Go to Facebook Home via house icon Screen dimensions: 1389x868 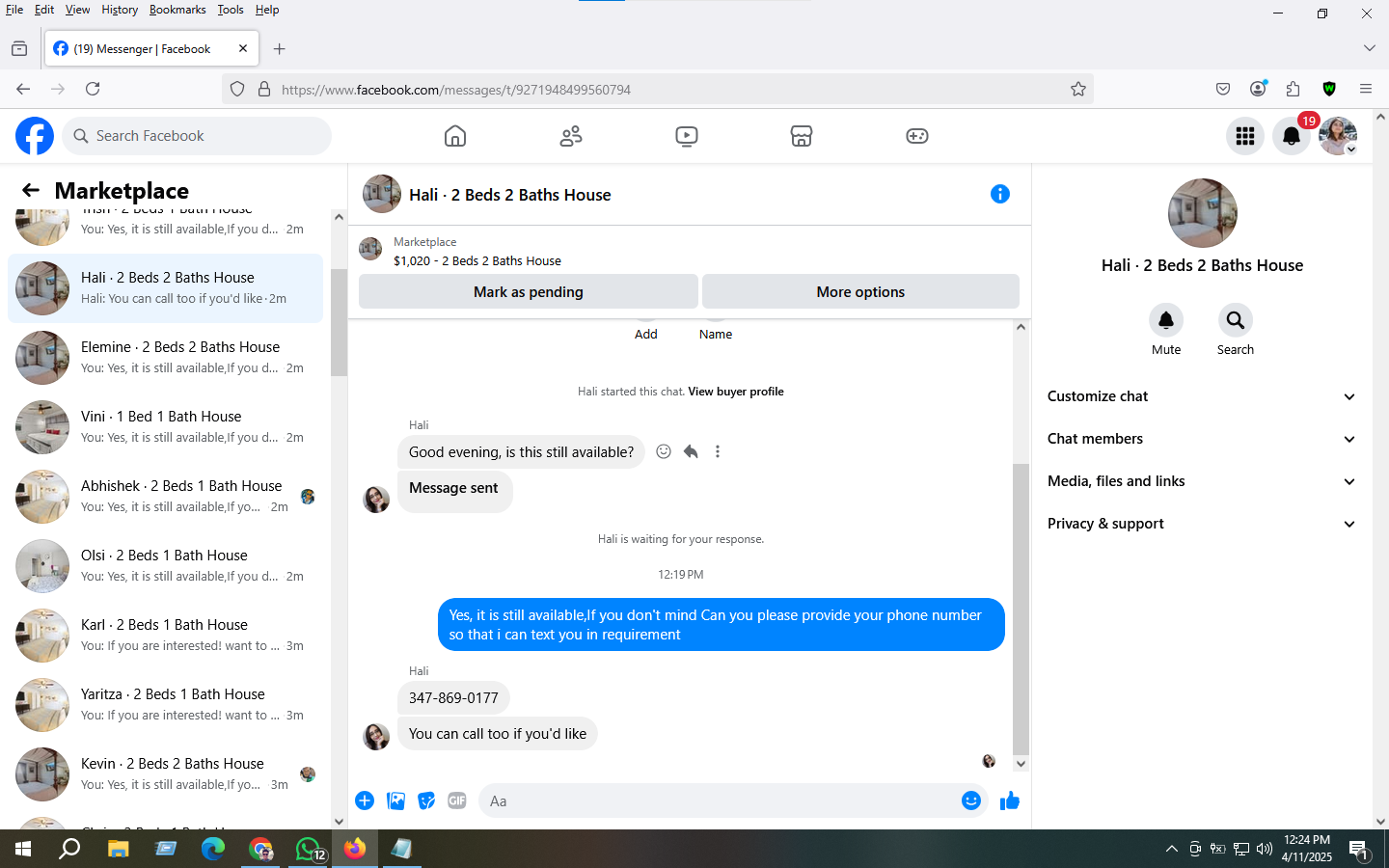tap(455, 136)
